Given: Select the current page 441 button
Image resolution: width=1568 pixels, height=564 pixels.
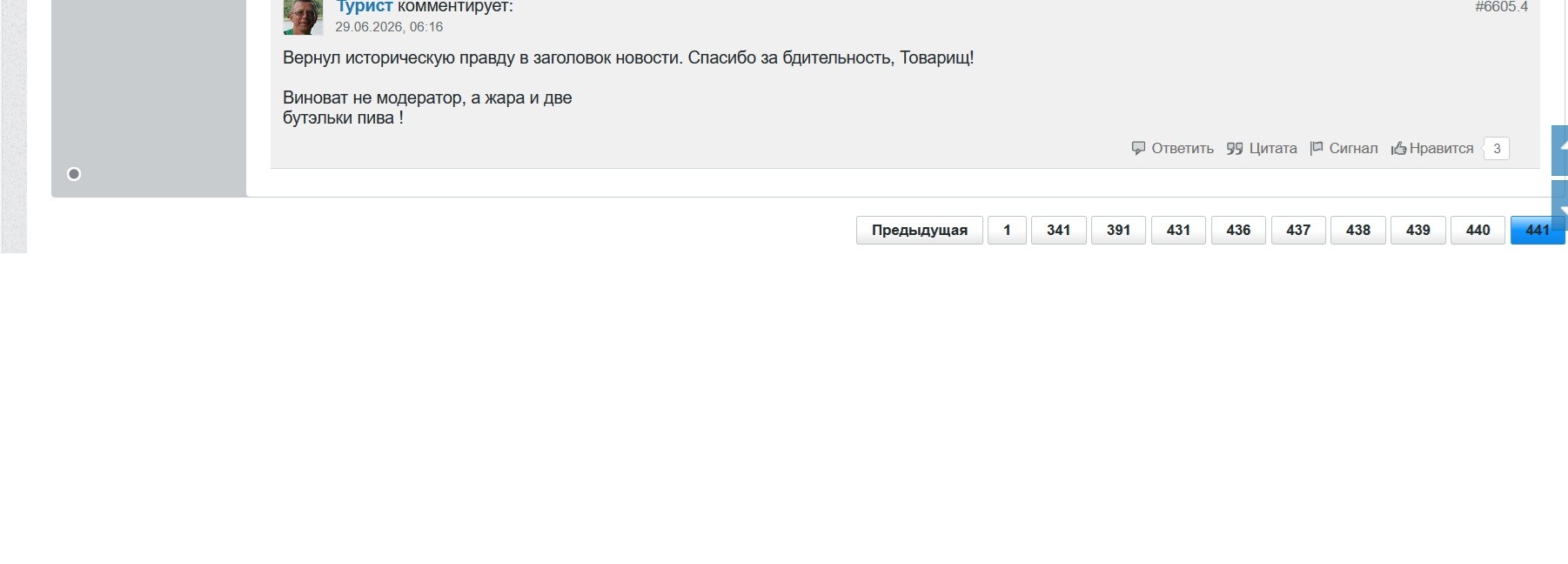Looking at the screenshot, I should pos(1538,231).
